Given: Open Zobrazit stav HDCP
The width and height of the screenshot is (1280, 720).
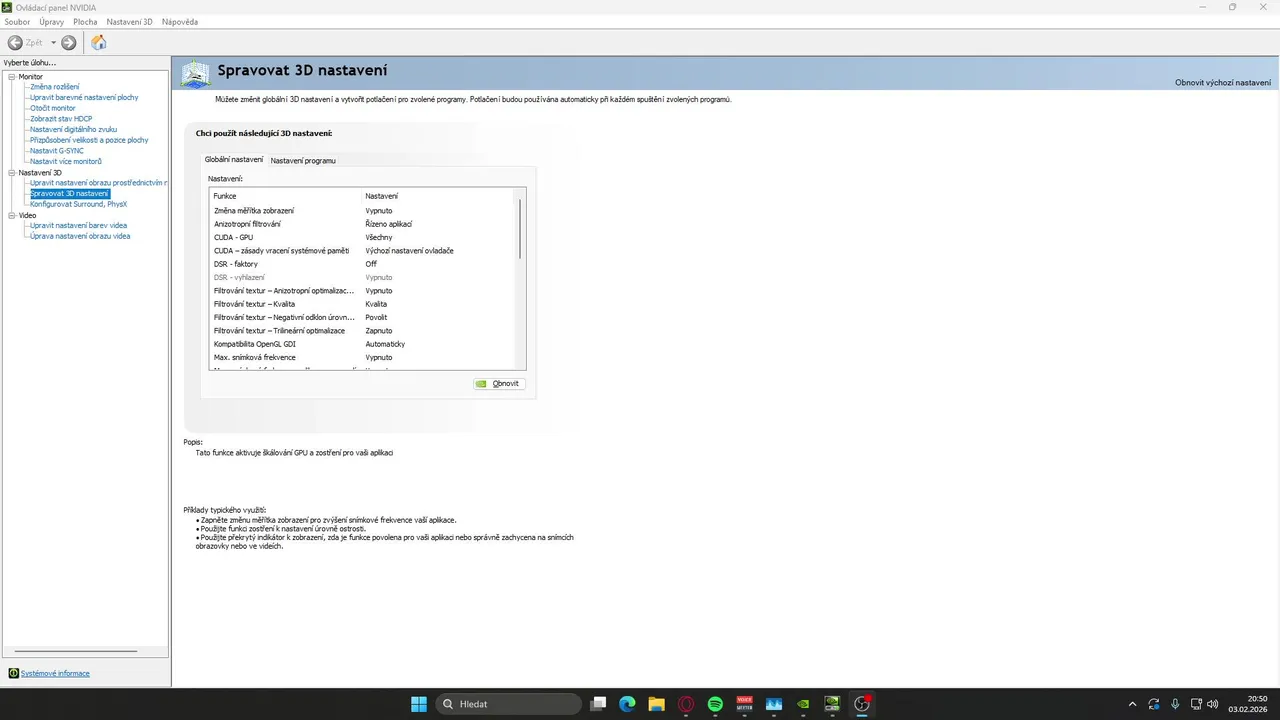Looking at the screenshot, I should pyautogui.click(x=61, y=119).
